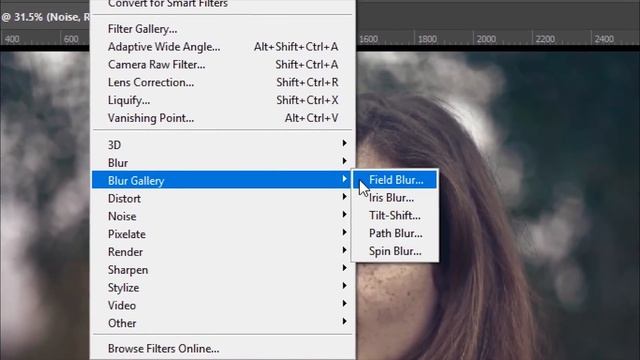Screen dimensions: 640x360
Task: Expand the Sharpen submenu
Action: (x=222, y=270)
